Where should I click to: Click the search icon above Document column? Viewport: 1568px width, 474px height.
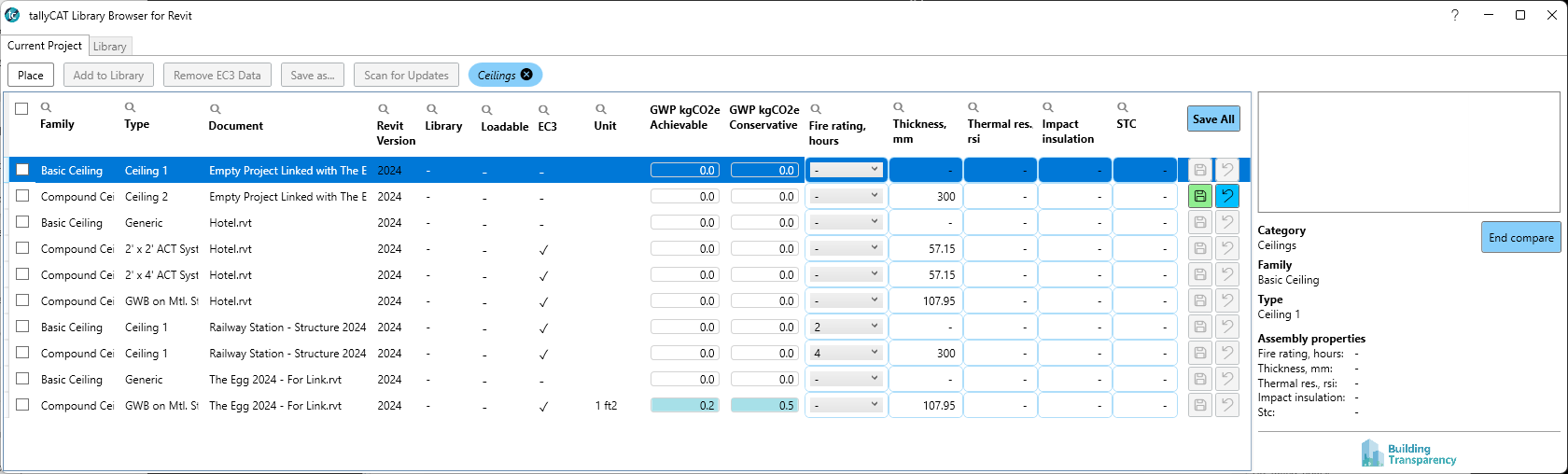click(215, 109)
